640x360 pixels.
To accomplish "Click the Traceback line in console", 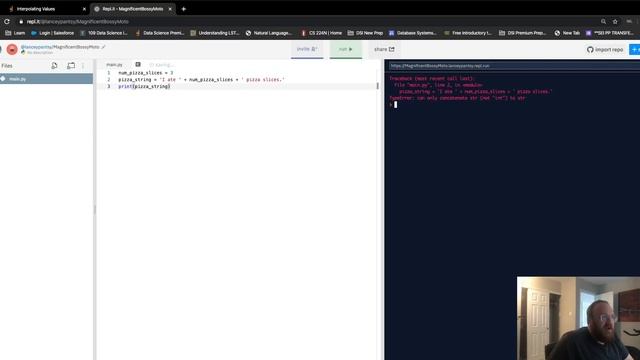I will click(x=431, y=78).
